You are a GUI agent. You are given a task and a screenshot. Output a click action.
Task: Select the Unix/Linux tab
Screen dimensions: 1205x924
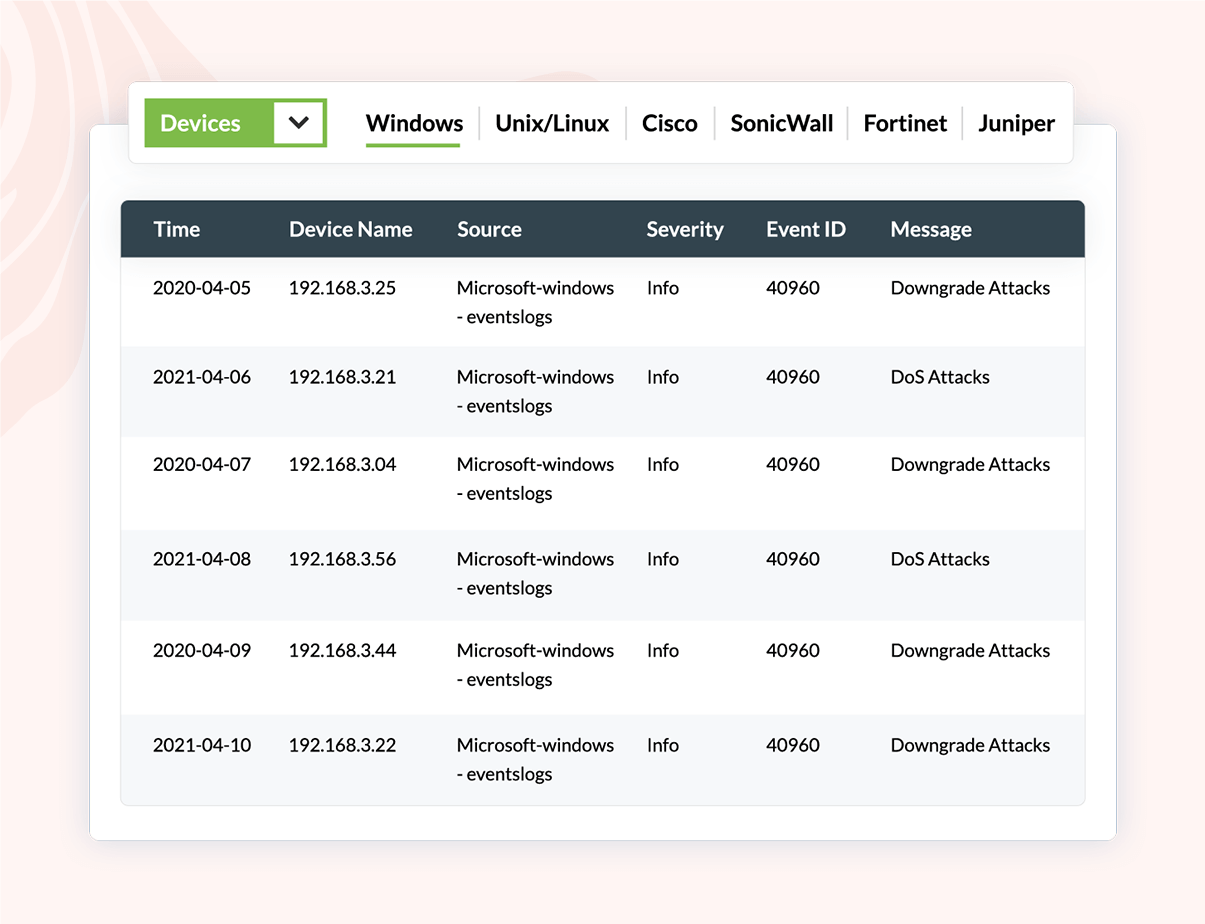click(x=552, y=123)
